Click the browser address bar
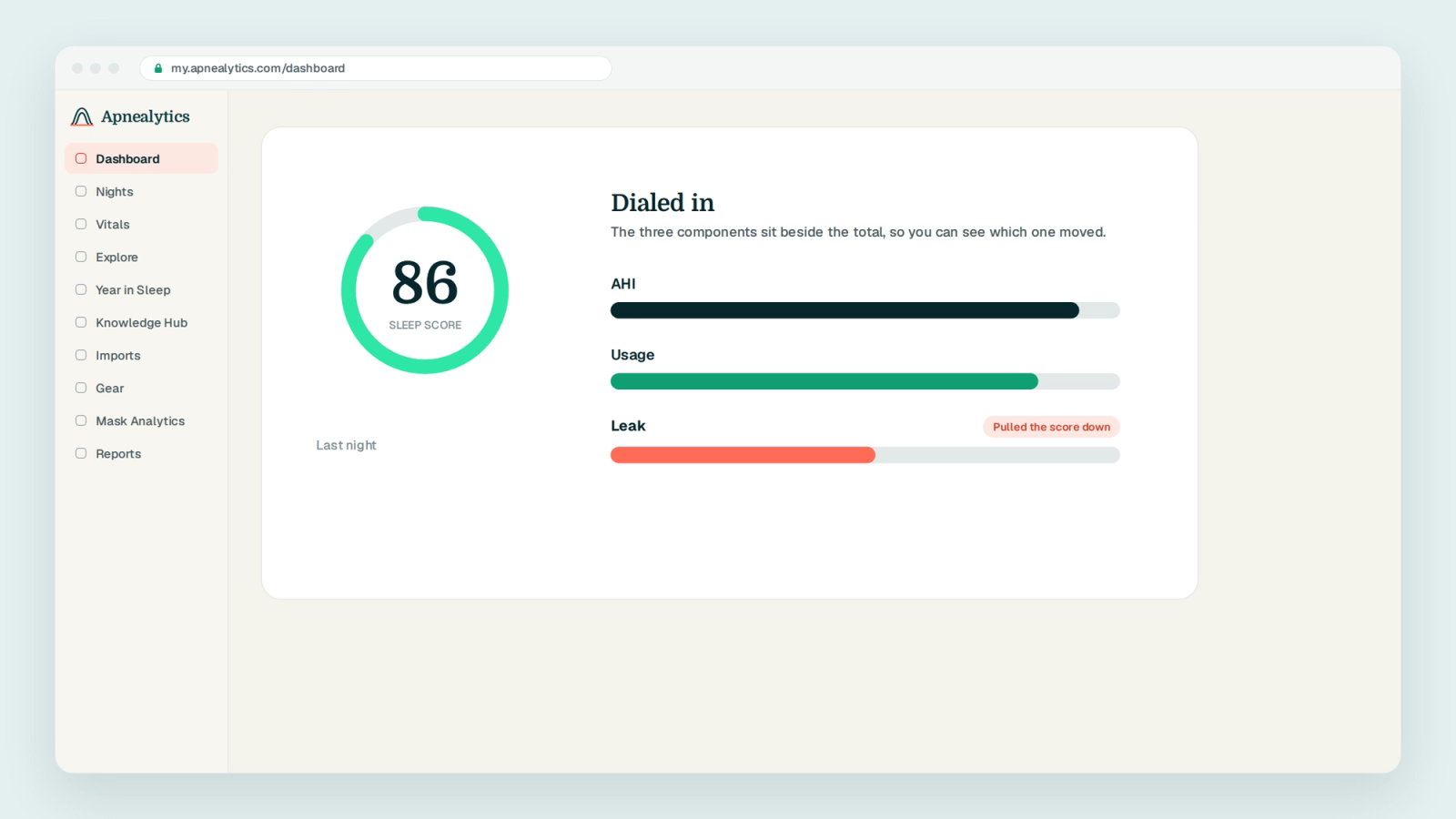 click(375, 68)
